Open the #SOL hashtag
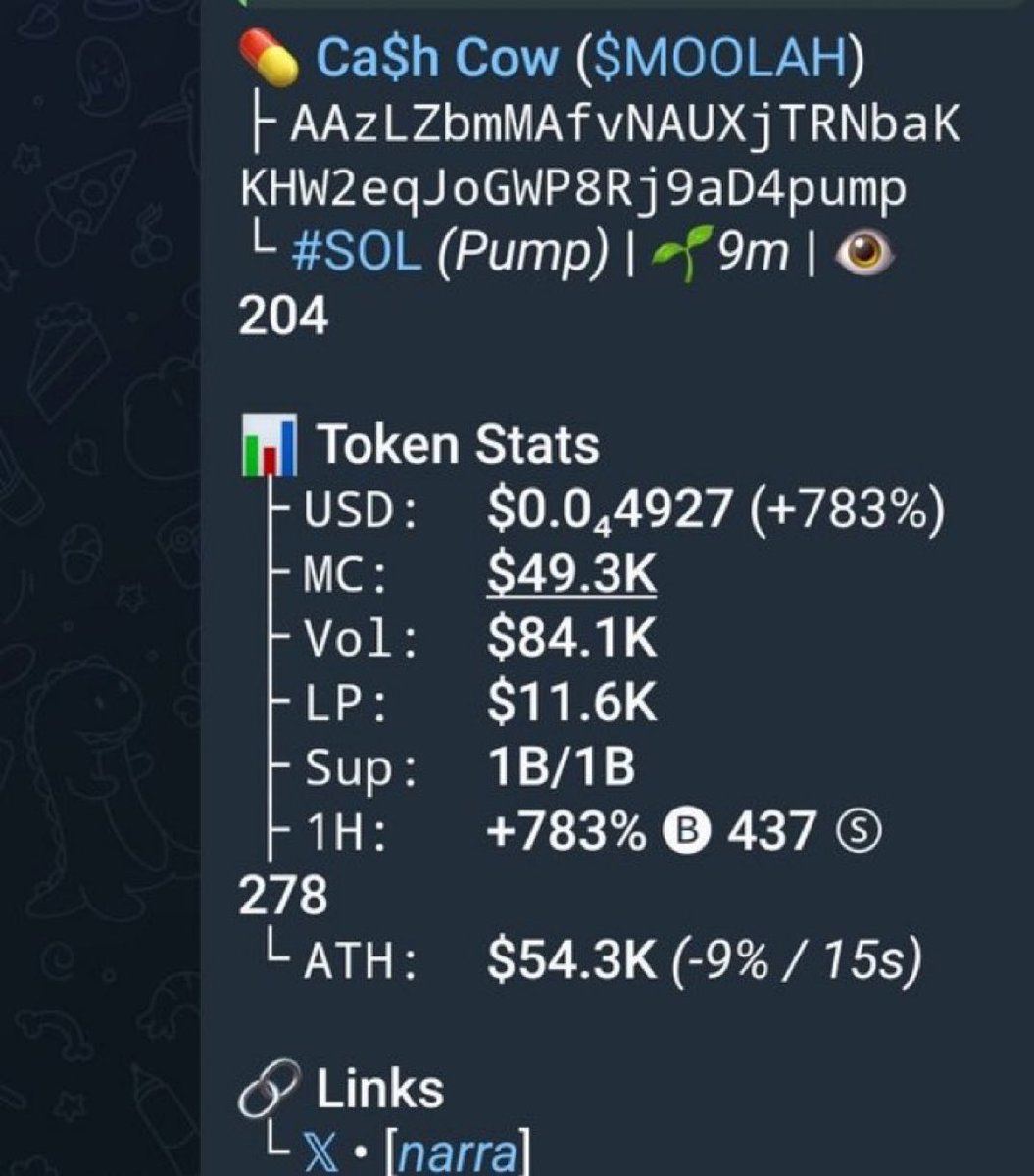Viewport: 1034px width, 1176px height. [x=358, y=254]
